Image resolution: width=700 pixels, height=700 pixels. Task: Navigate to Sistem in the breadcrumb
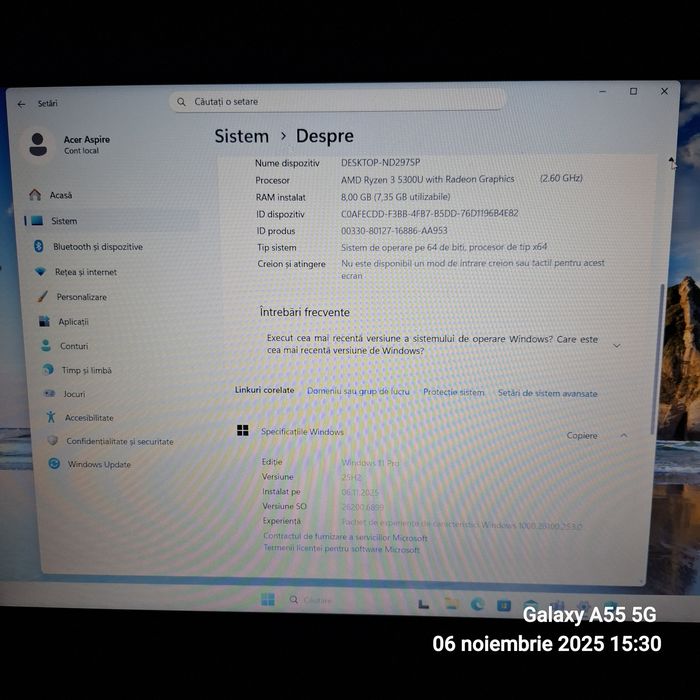click(242, 136)
